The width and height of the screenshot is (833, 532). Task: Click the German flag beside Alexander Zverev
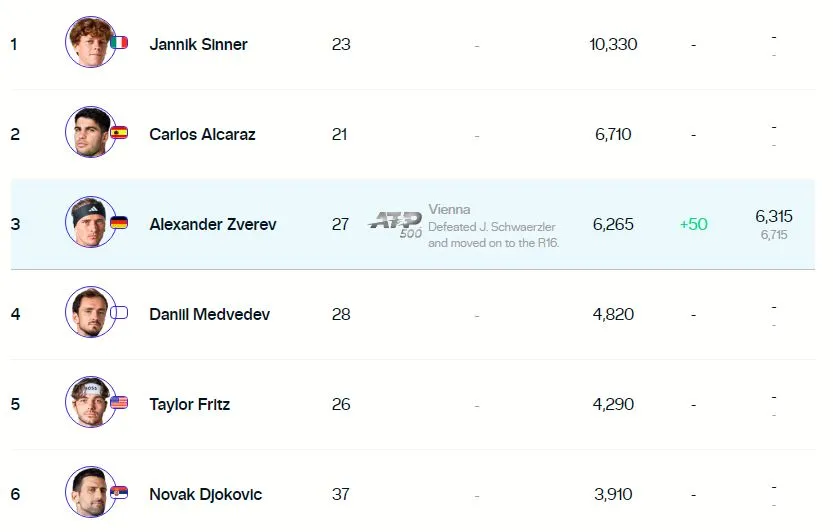pyautogui.click(x=119, y=223)
